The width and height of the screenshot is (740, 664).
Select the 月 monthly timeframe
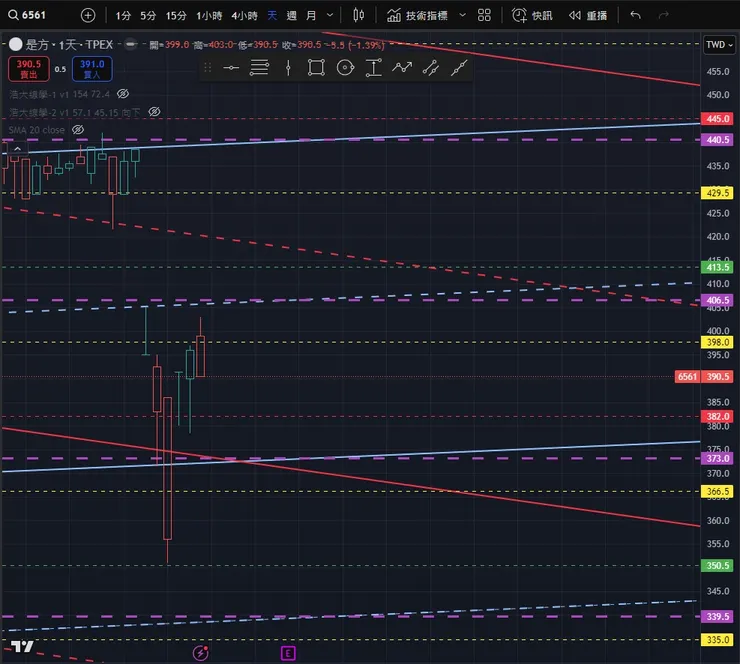(x=311, y=16)
